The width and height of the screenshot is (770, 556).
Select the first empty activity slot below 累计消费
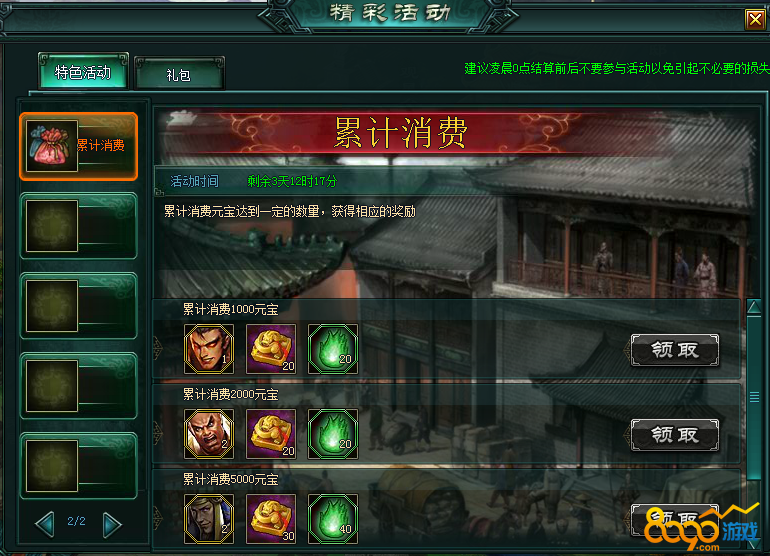(79, 226)
